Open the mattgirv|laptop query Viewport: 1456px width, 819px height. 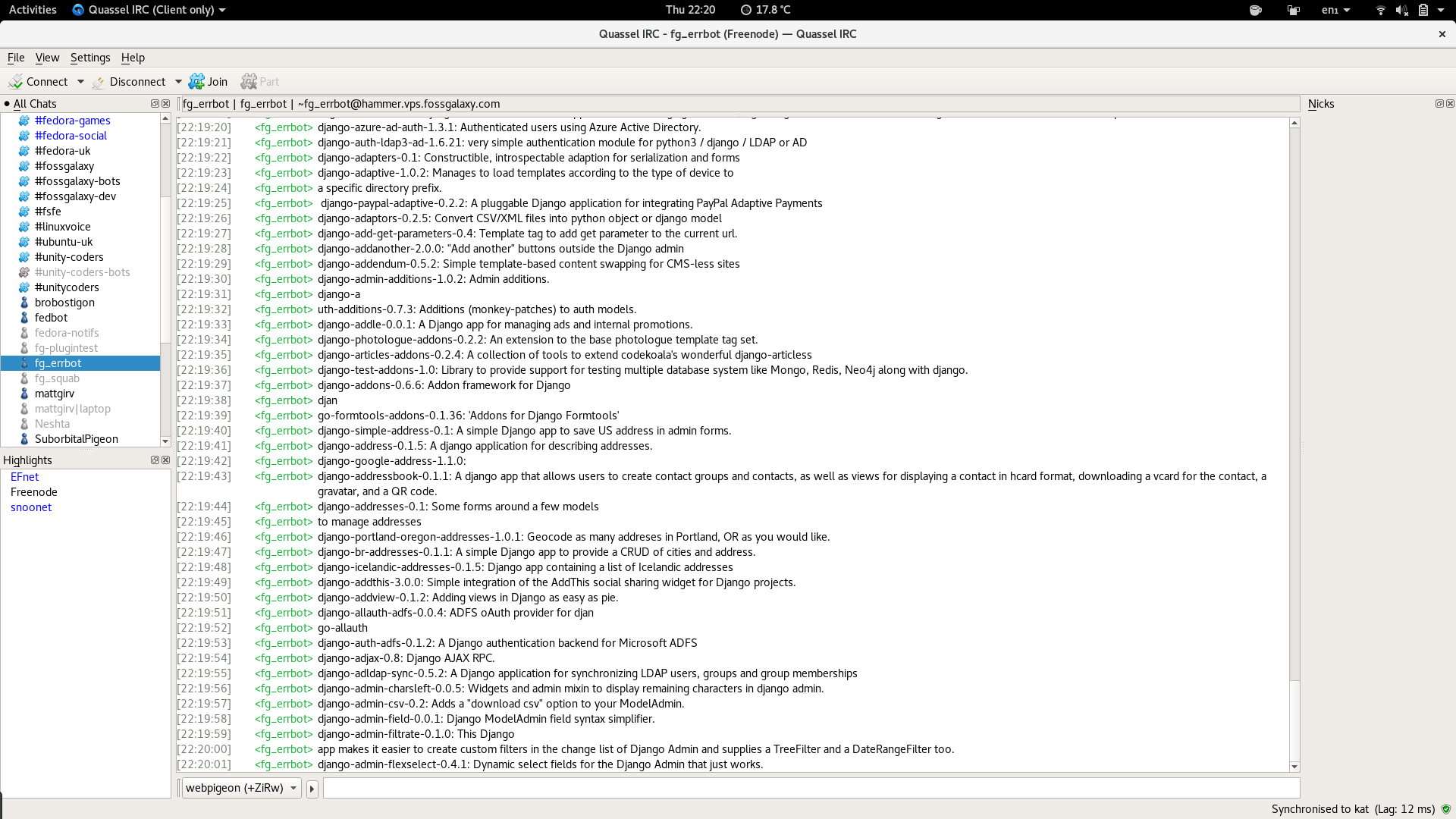click(73, 409)
